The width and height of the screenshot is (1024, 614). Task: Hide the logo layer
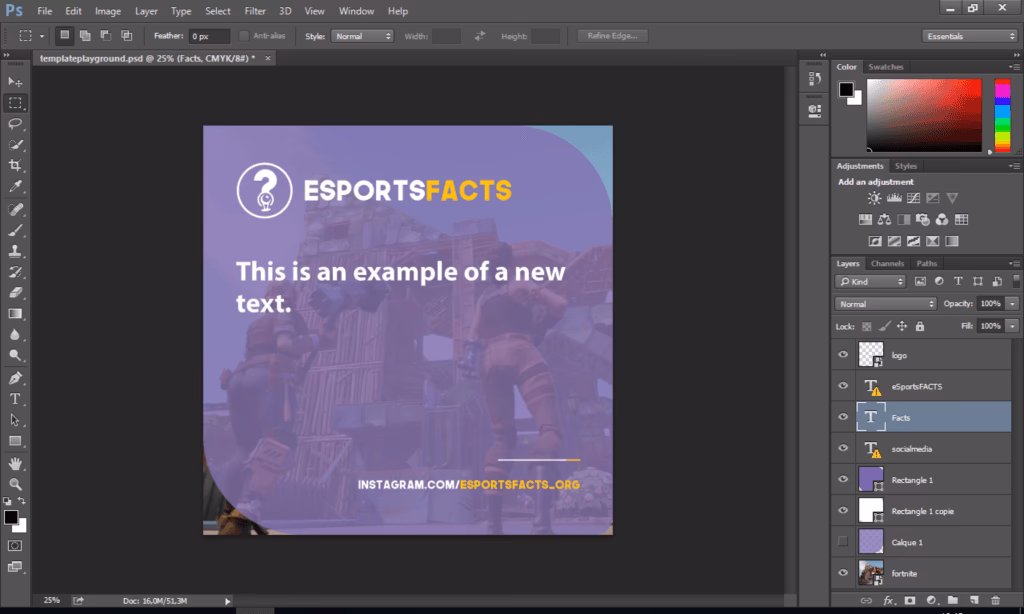(x=843, y=354)
